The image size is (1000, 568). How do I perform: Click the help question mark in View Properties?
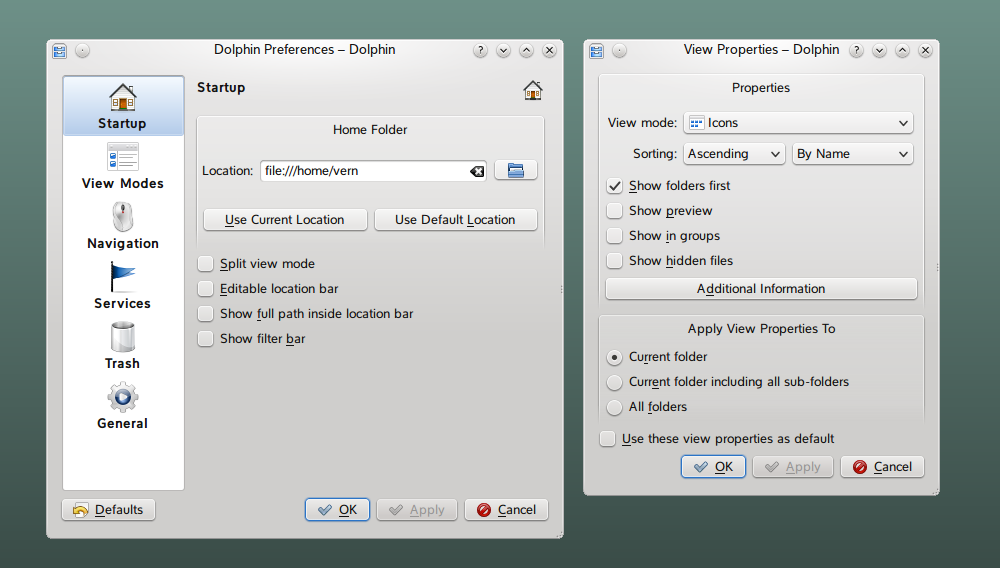pyautogui.click(x=857, y=50)
